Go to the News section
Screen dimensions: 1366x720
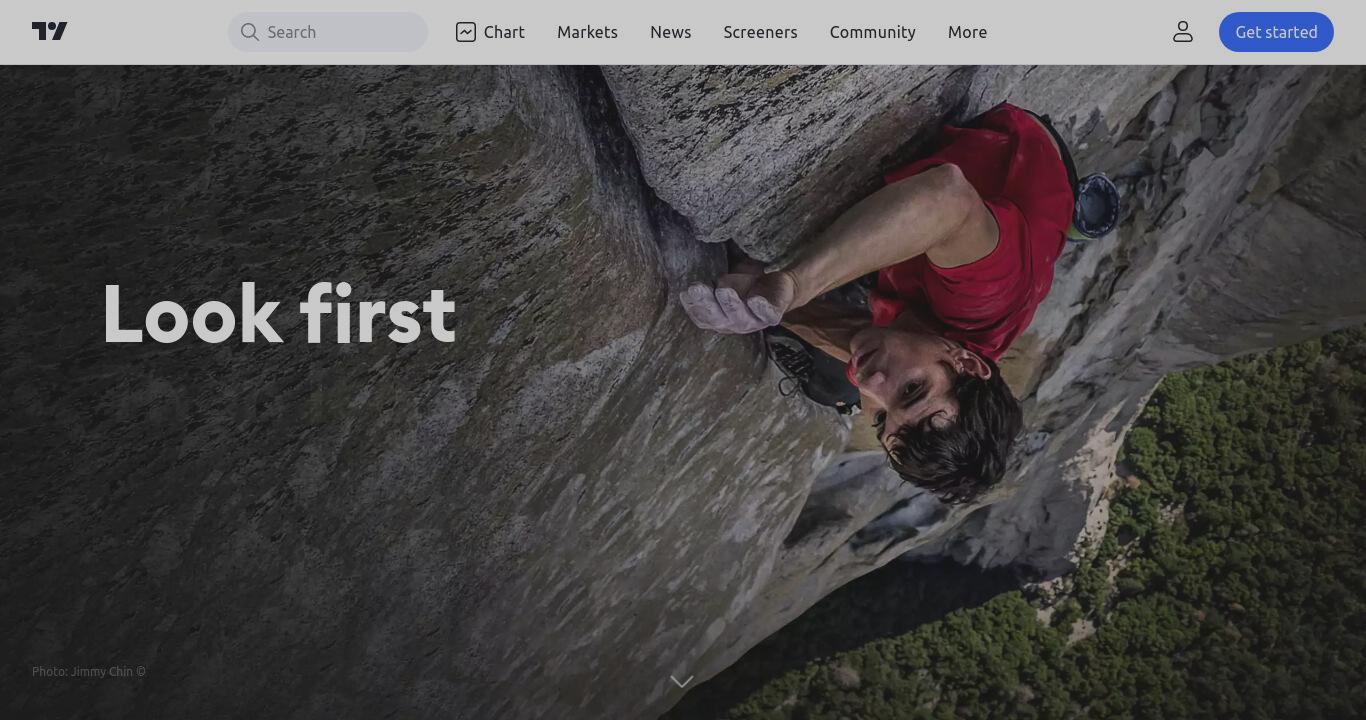670,32
